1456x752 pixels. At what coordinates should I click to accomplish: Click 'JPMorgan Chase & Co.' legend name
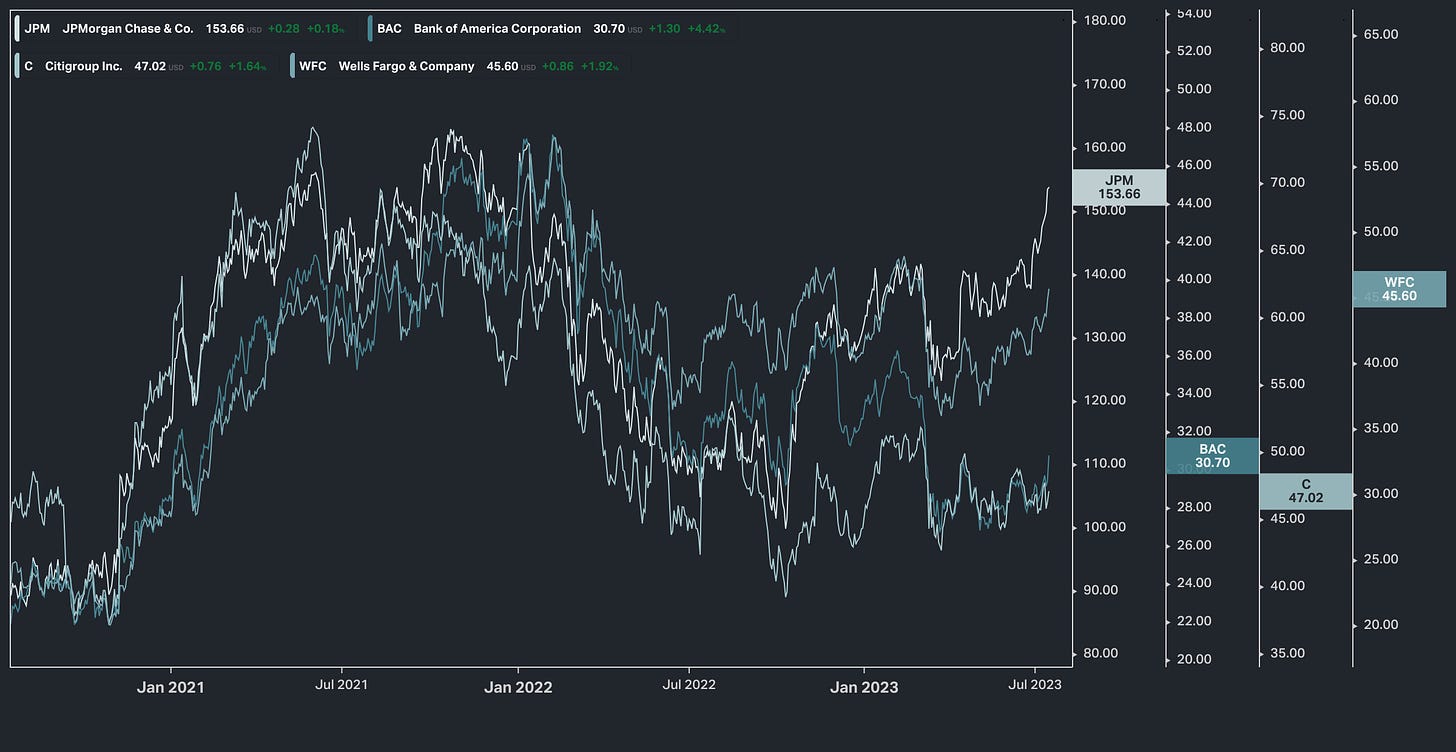128,29
